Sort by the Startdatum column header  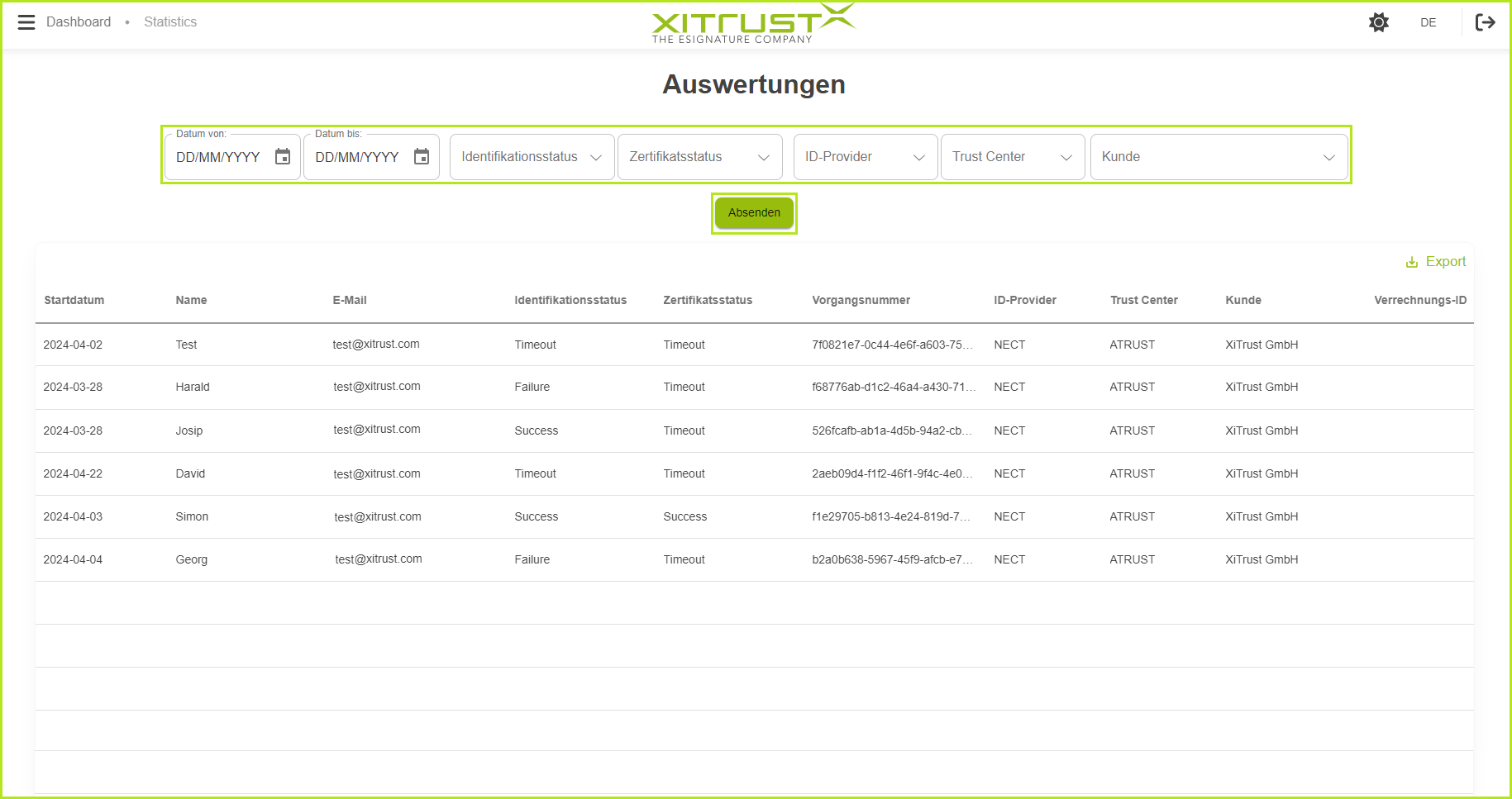(74, 300)
